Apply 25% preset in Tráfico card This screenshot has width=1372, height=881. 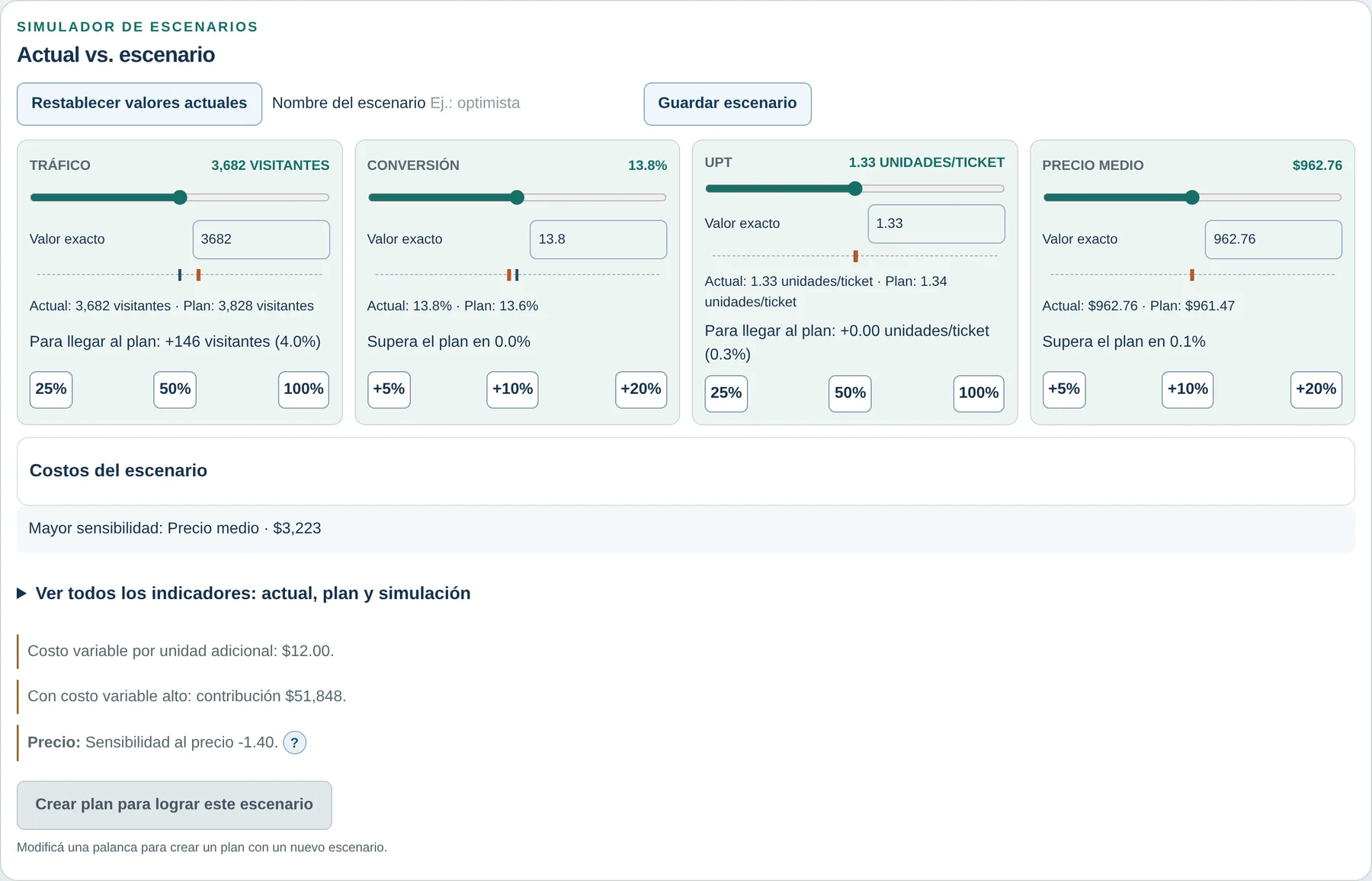pos(51,389)
